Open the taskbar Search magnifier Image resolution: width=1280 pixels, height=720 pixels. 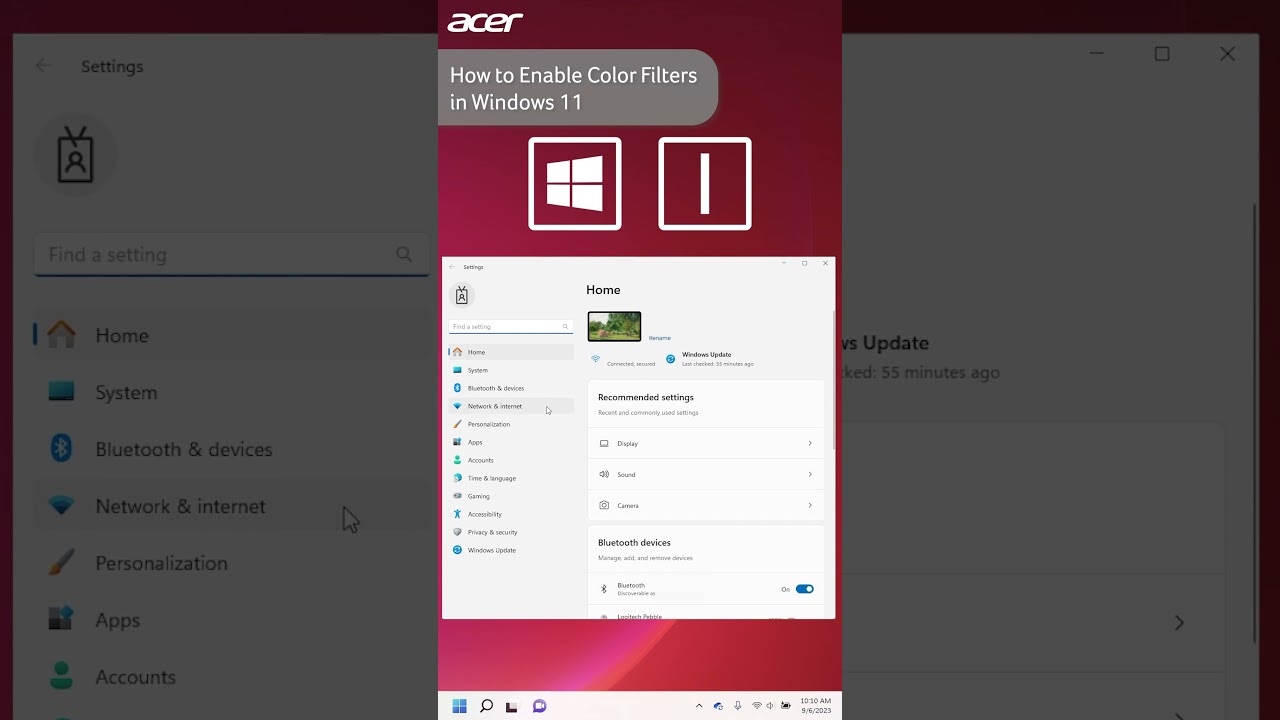[486, 706]
